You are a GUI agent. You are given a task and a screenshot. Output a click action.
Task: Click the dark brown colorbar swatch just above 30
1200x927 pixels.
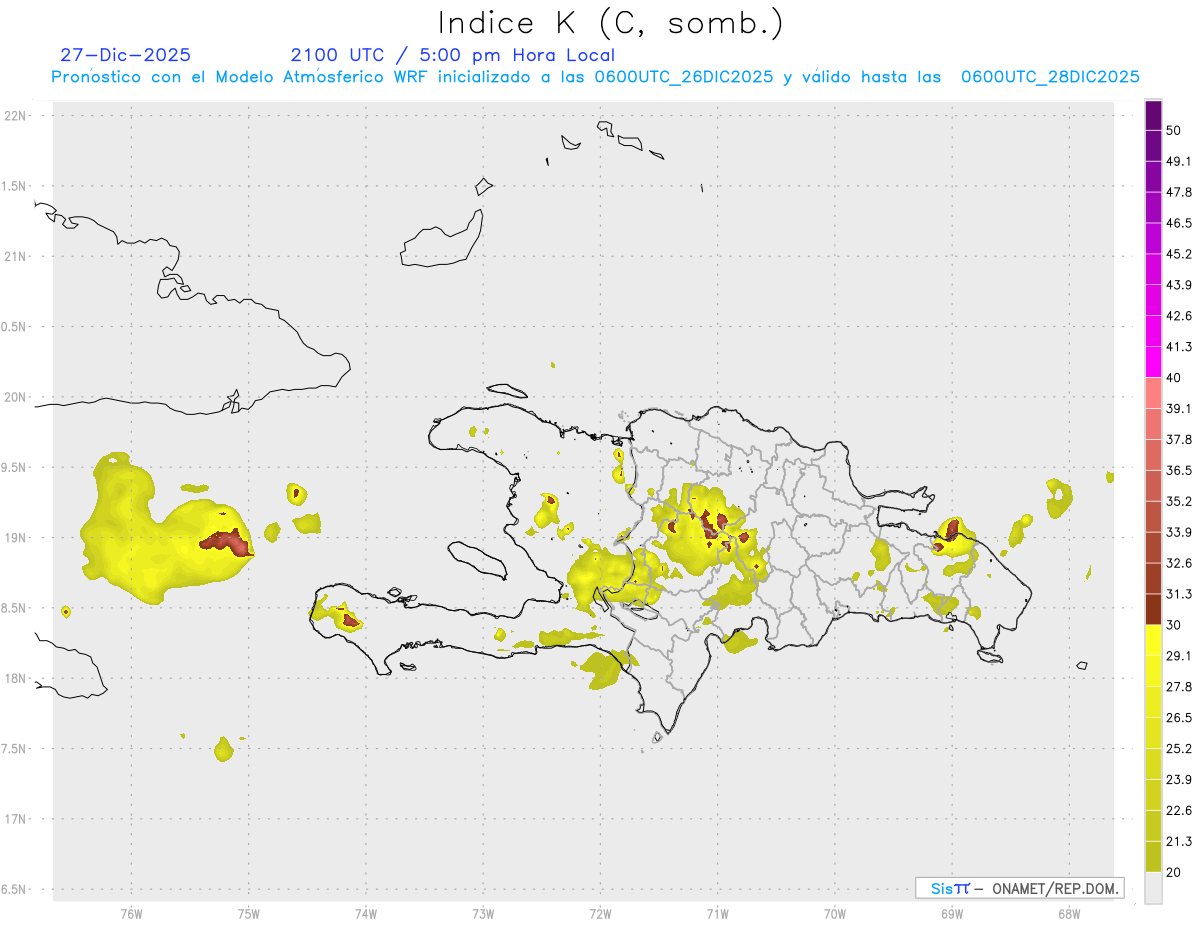click(x=1154, y=609)
